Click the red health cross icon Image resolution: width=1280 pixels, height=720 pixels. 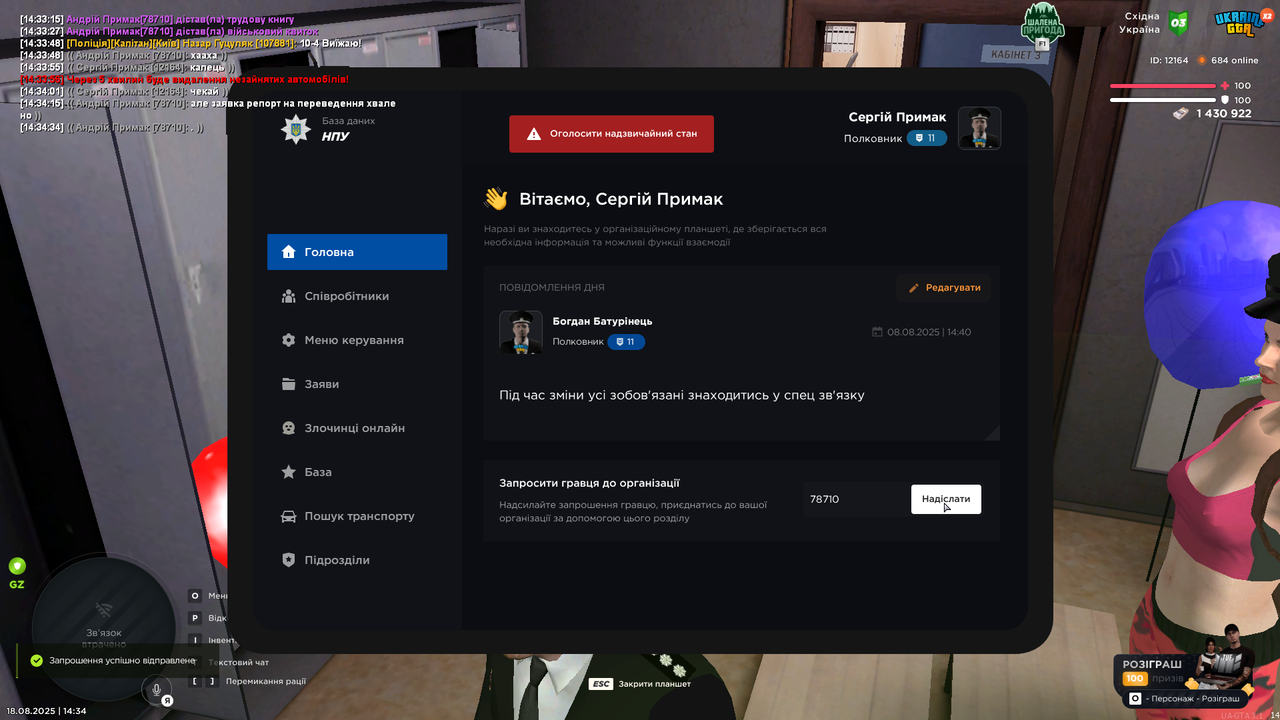point(1226,86)
